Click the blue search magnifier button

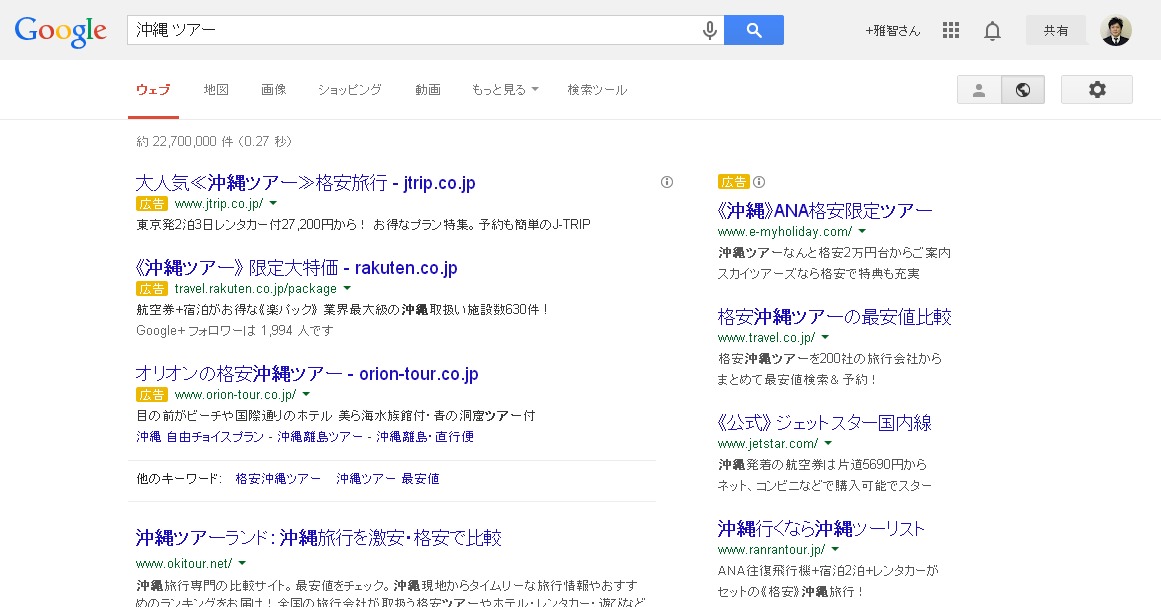coord(754,30)
